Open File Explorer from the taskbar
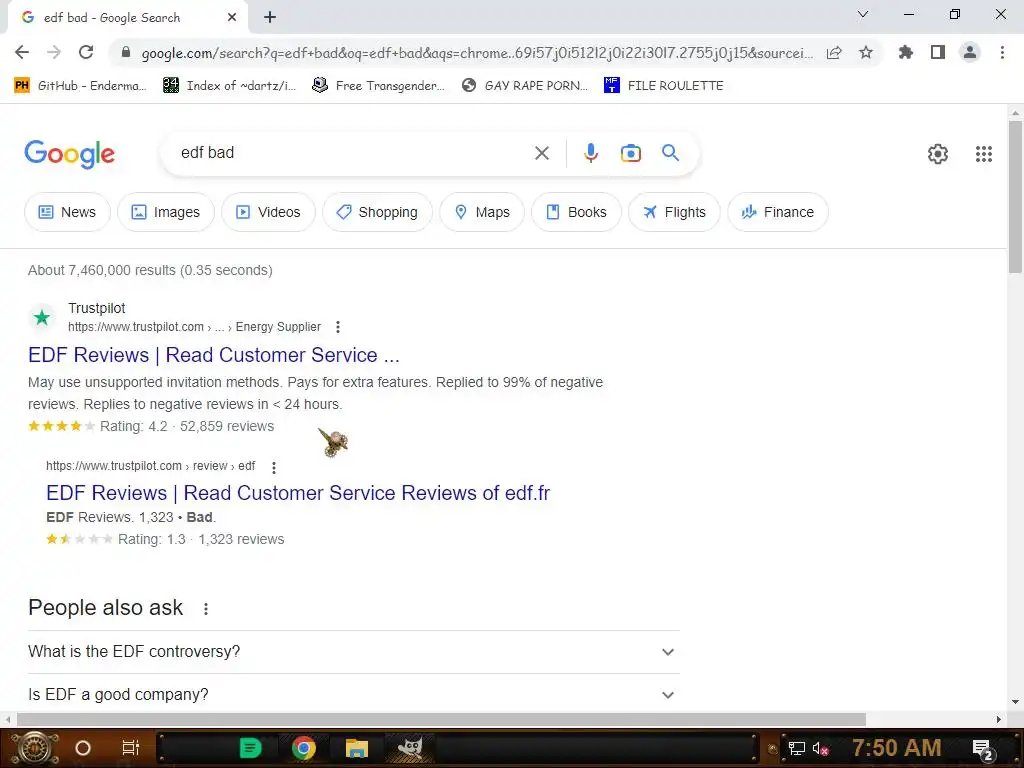 [x=357, y=748]
